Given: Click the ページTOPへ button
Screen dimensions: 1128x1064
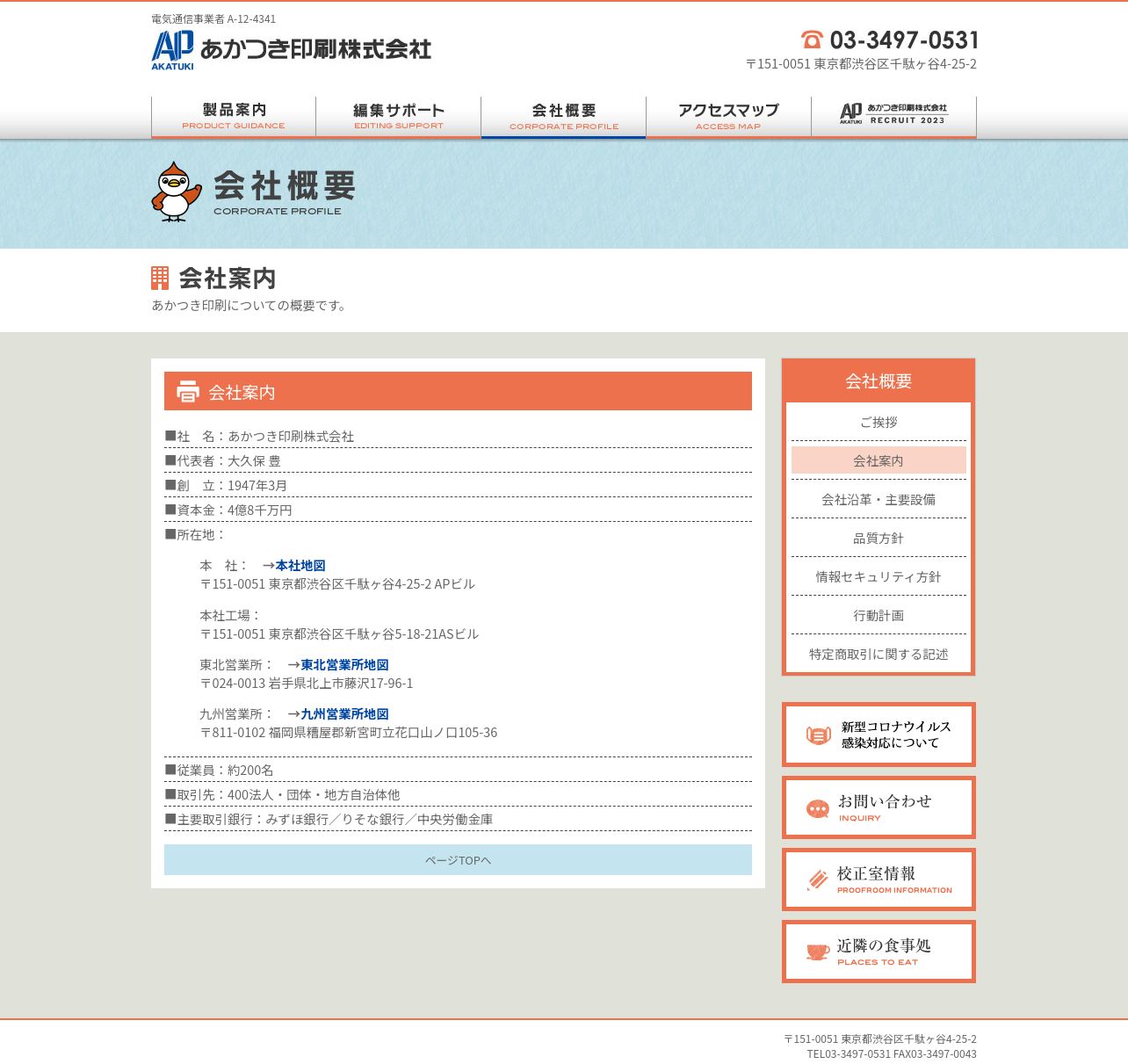Looking at the screenshot, I should [x=458, y=859].
